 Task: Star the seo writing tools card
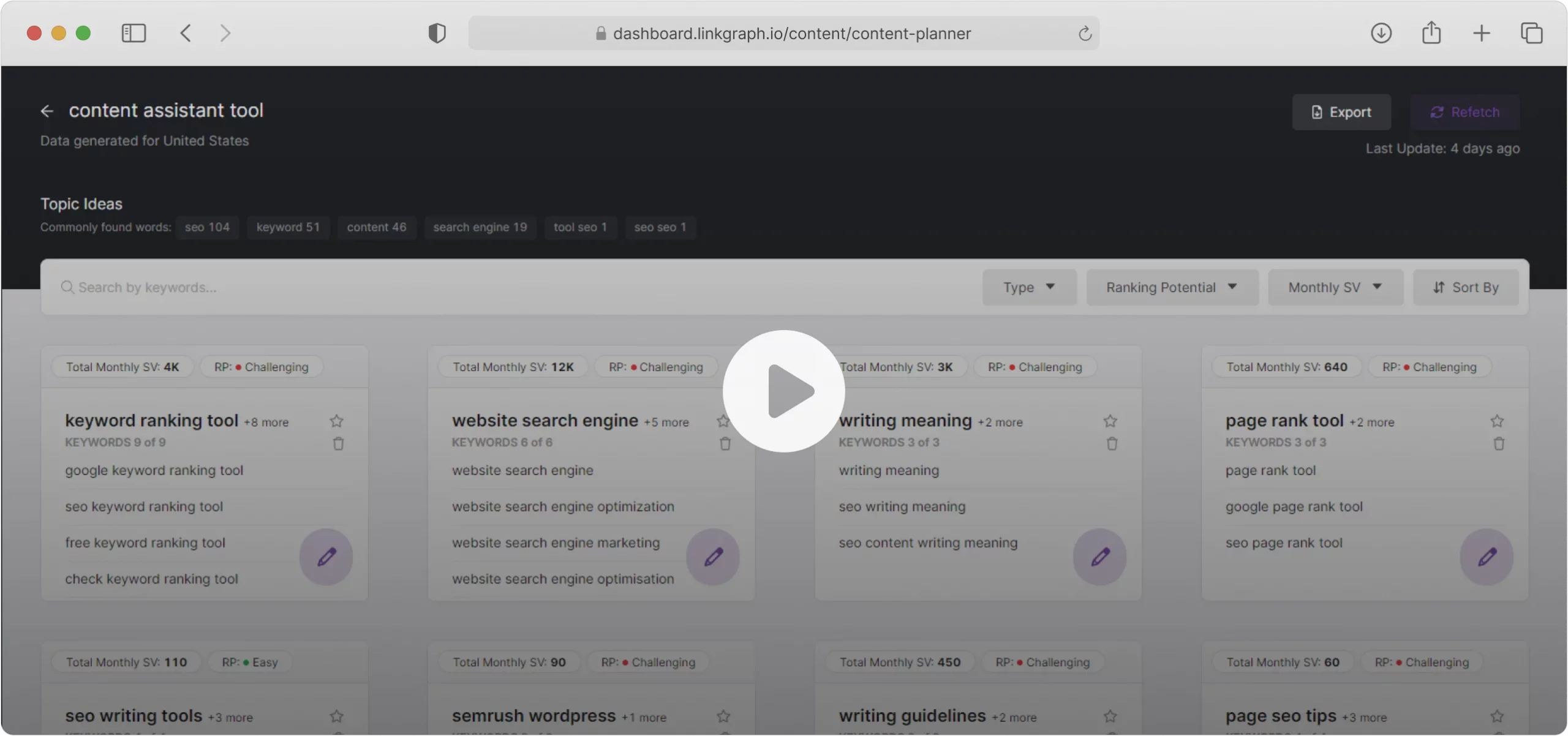pyautogui.click(x=336, y=716)
